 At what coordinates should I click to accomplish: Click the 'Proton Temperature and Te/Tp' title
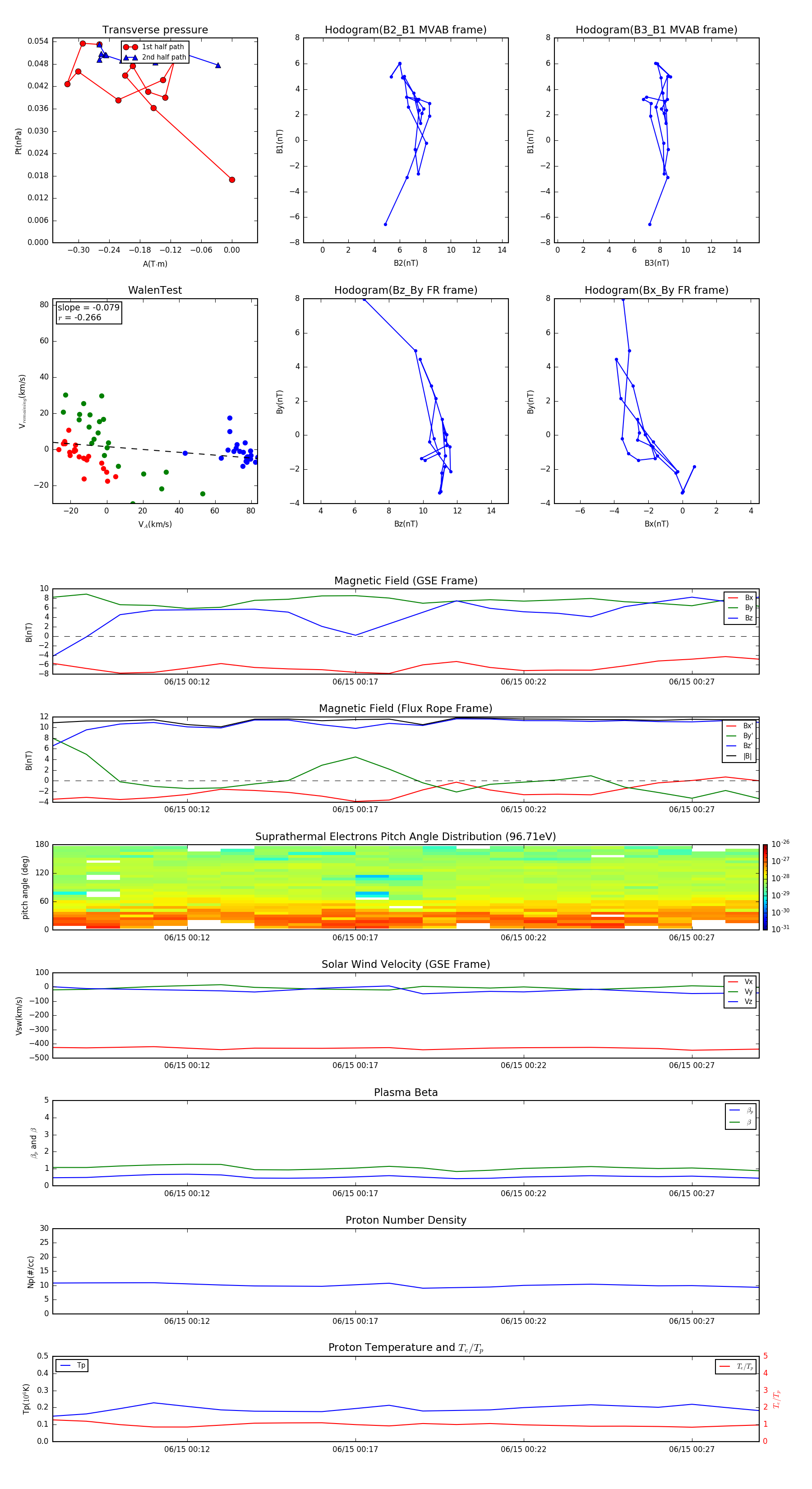coord(406,1348)
